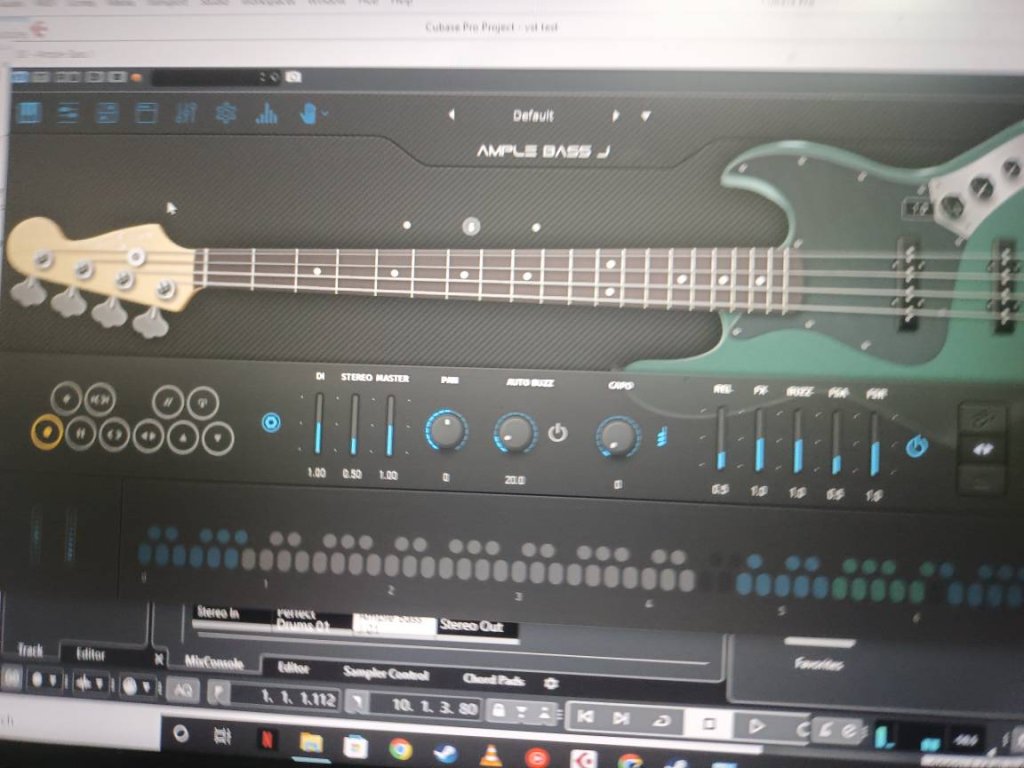Adjust the BUZZ slider

coord(798,441)
